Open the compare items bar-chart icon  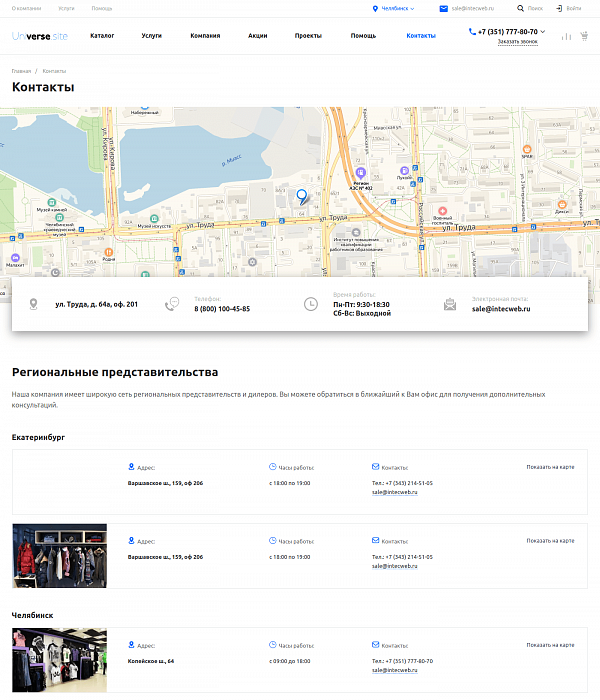567,36
